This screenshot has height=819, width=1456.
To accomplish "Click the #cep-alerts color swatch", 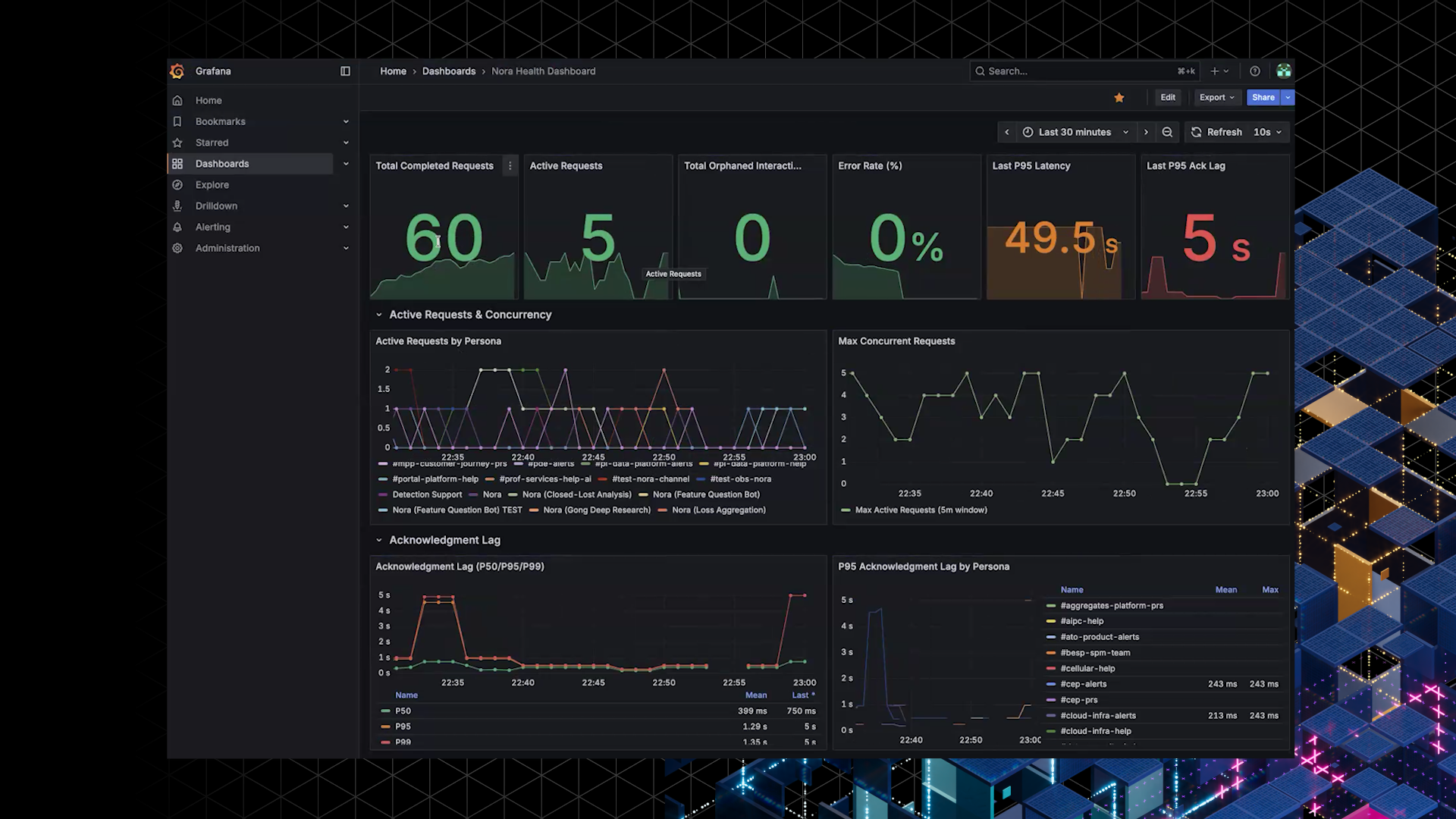I will (x=1051, y=685).
